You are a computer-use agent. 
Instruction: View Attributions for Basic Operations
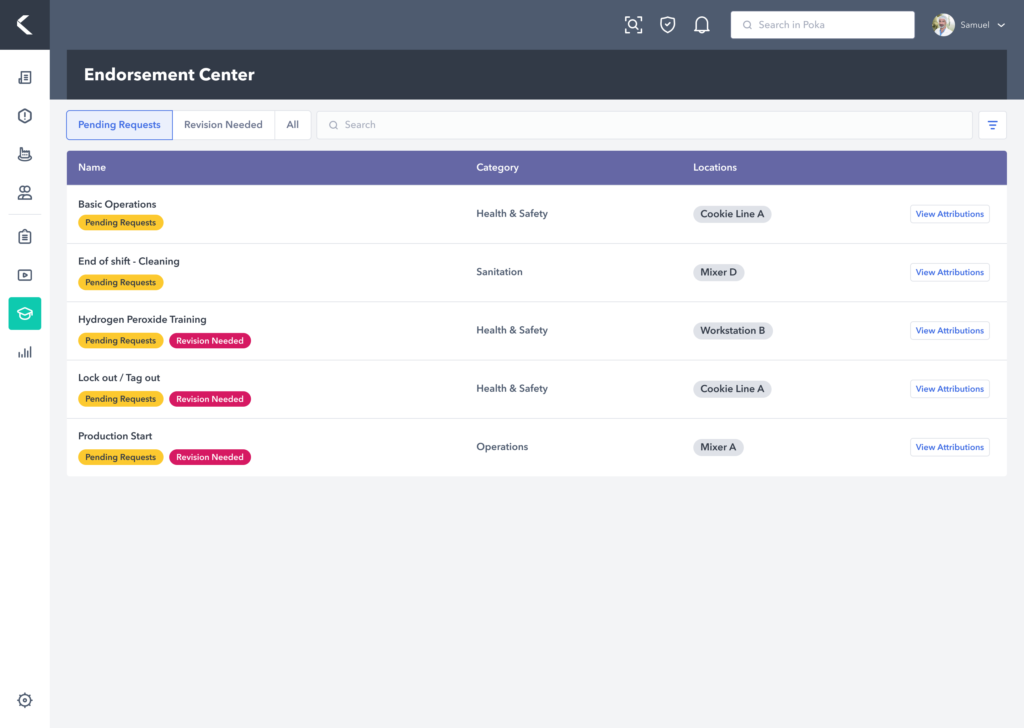coord(949,214)
